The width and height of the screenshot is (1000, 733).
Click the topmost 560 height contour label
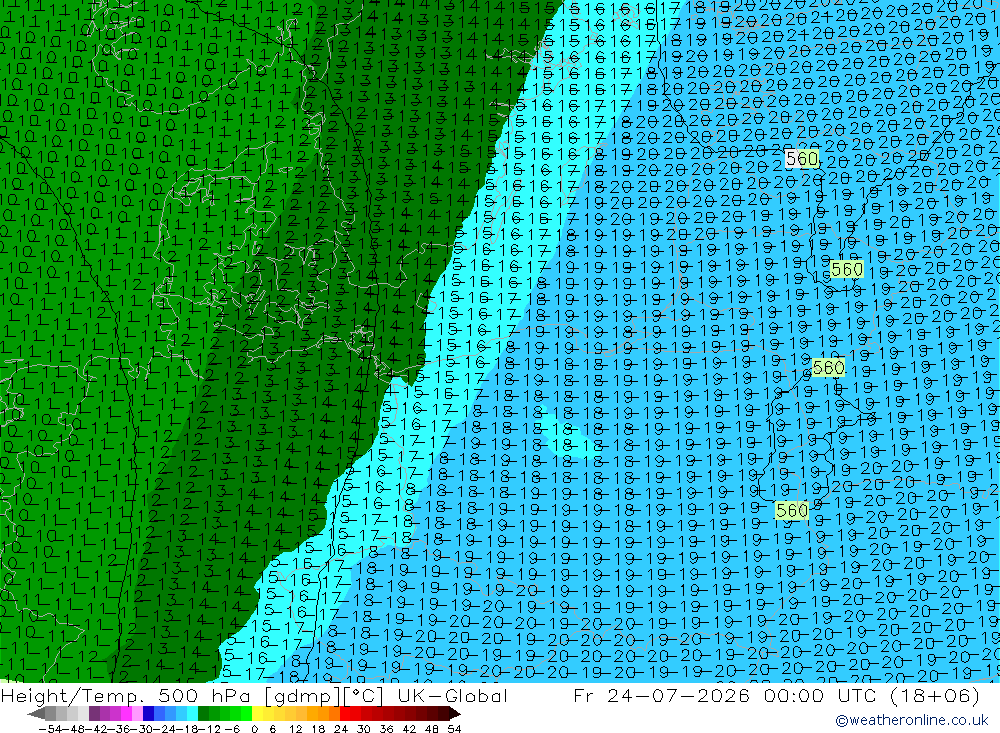tap(802, 159)
